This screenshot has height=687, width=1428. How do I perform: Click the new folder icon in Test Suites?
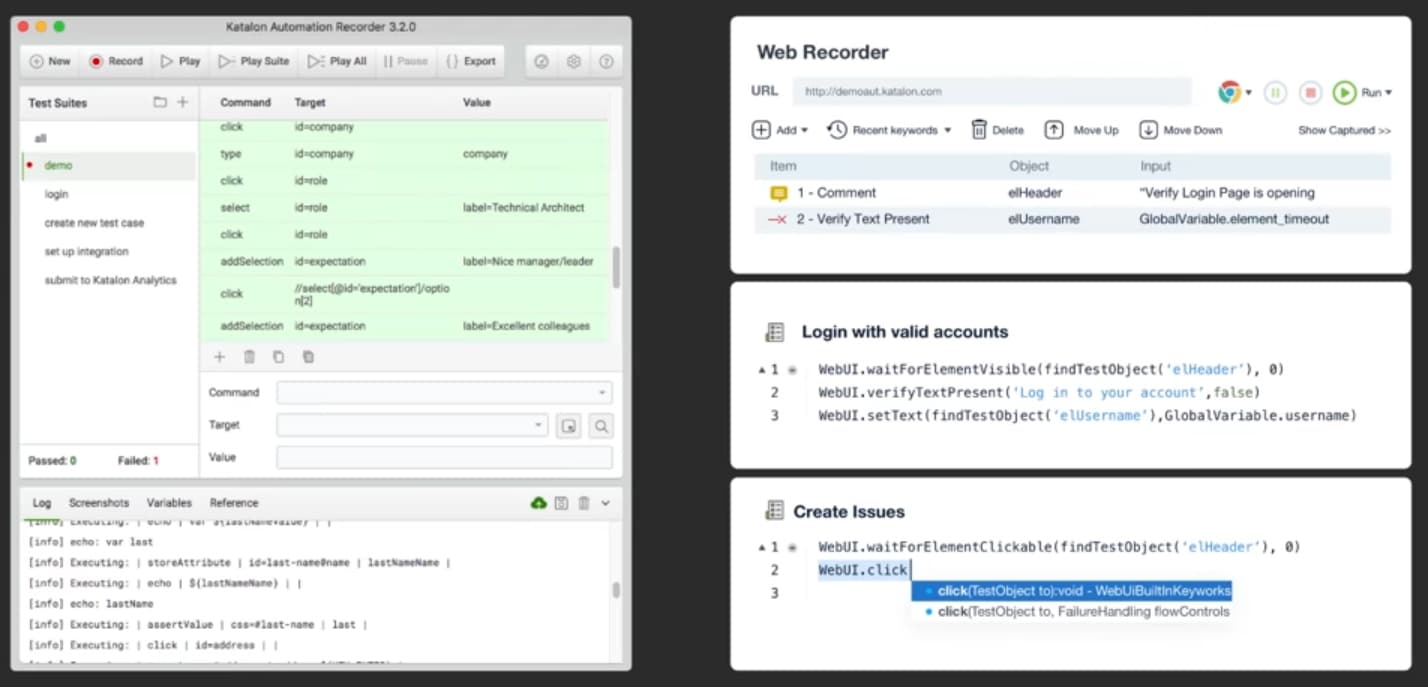coord(160,102)
